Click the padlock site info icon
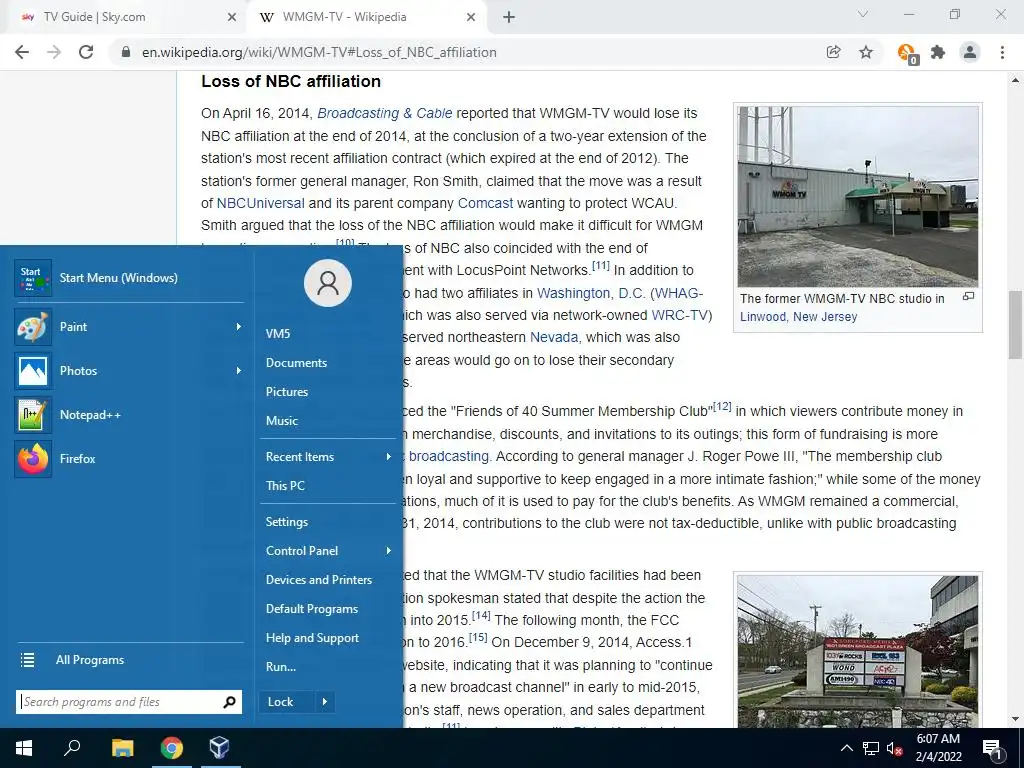 pyautogui.click(x=126, y=52)
